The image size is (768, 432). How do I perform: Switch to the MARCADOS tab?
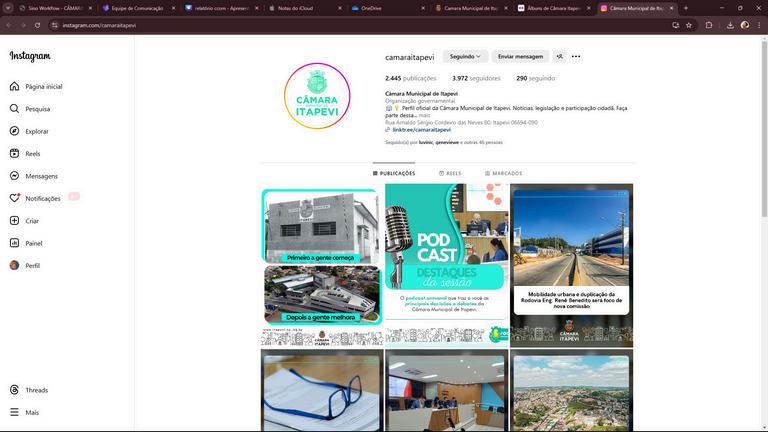pos(504,173)
